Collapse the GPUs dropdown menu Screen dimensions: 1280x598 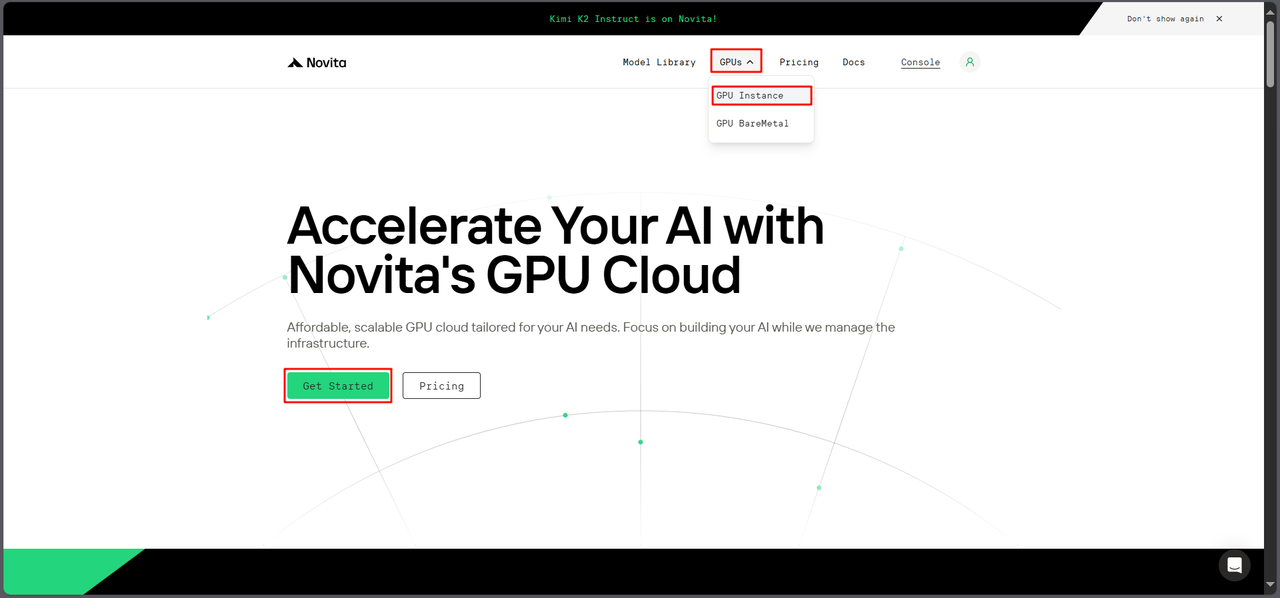click(736, 62)
